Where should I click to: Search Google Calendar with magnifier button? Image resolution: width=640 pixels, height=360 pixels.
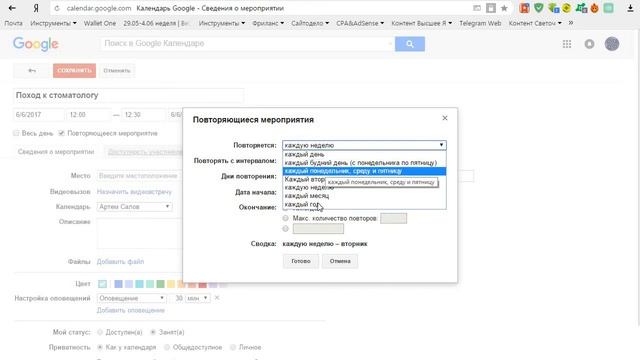(410, 44)
